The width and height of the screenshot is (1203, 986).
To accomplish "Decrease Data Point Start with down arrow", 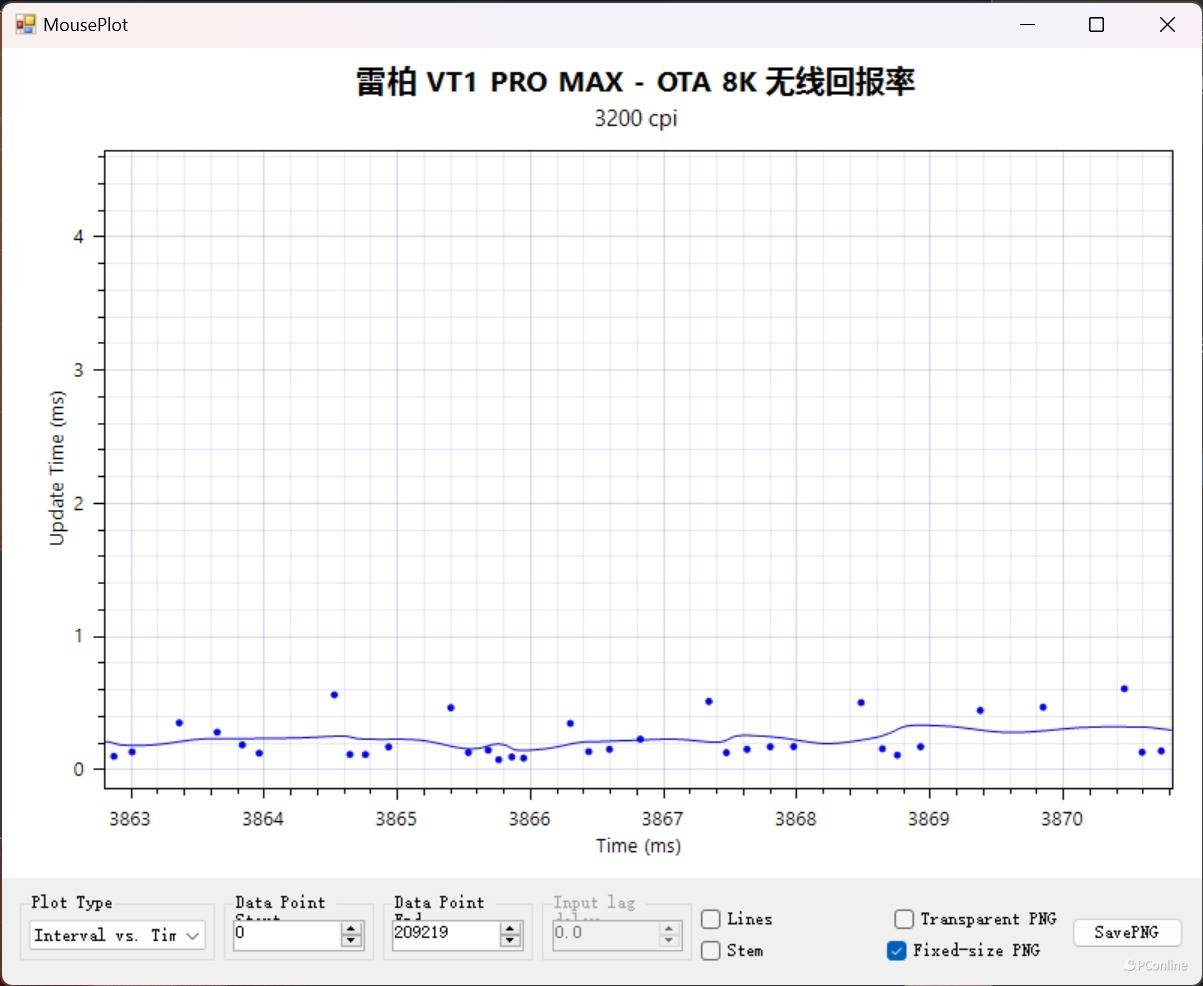I will click(351, 941).
